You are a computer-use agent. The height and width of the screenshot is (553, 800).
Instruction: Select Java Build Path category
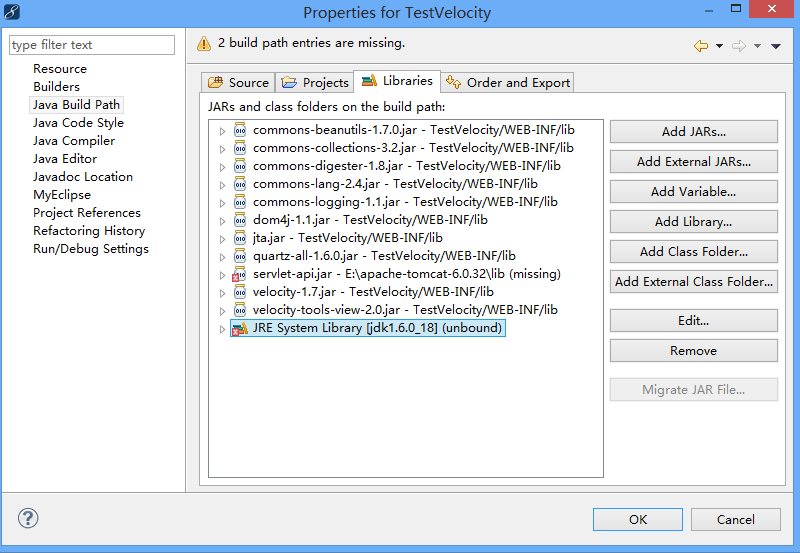[76, 105]
